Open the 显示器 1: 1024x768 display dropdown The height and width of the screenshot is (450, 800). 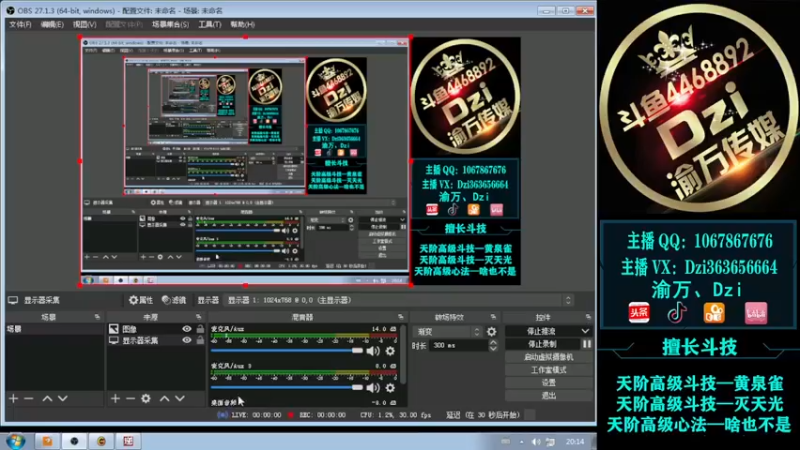[x=399, y=301]
